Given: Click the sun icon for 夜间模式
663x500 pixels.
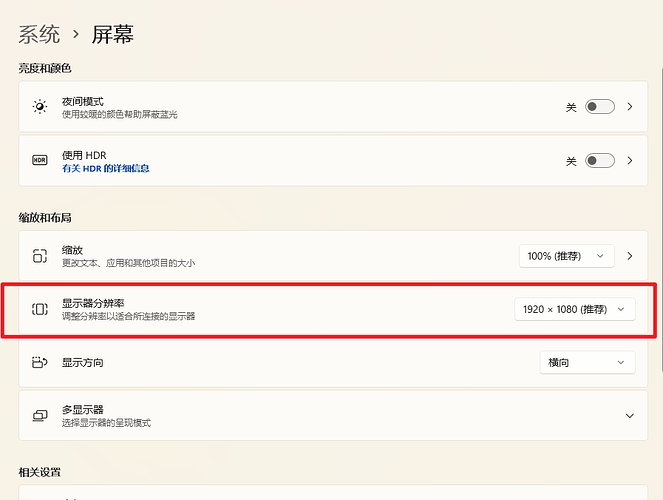Looking at the screenshot, I should point(39,107).
